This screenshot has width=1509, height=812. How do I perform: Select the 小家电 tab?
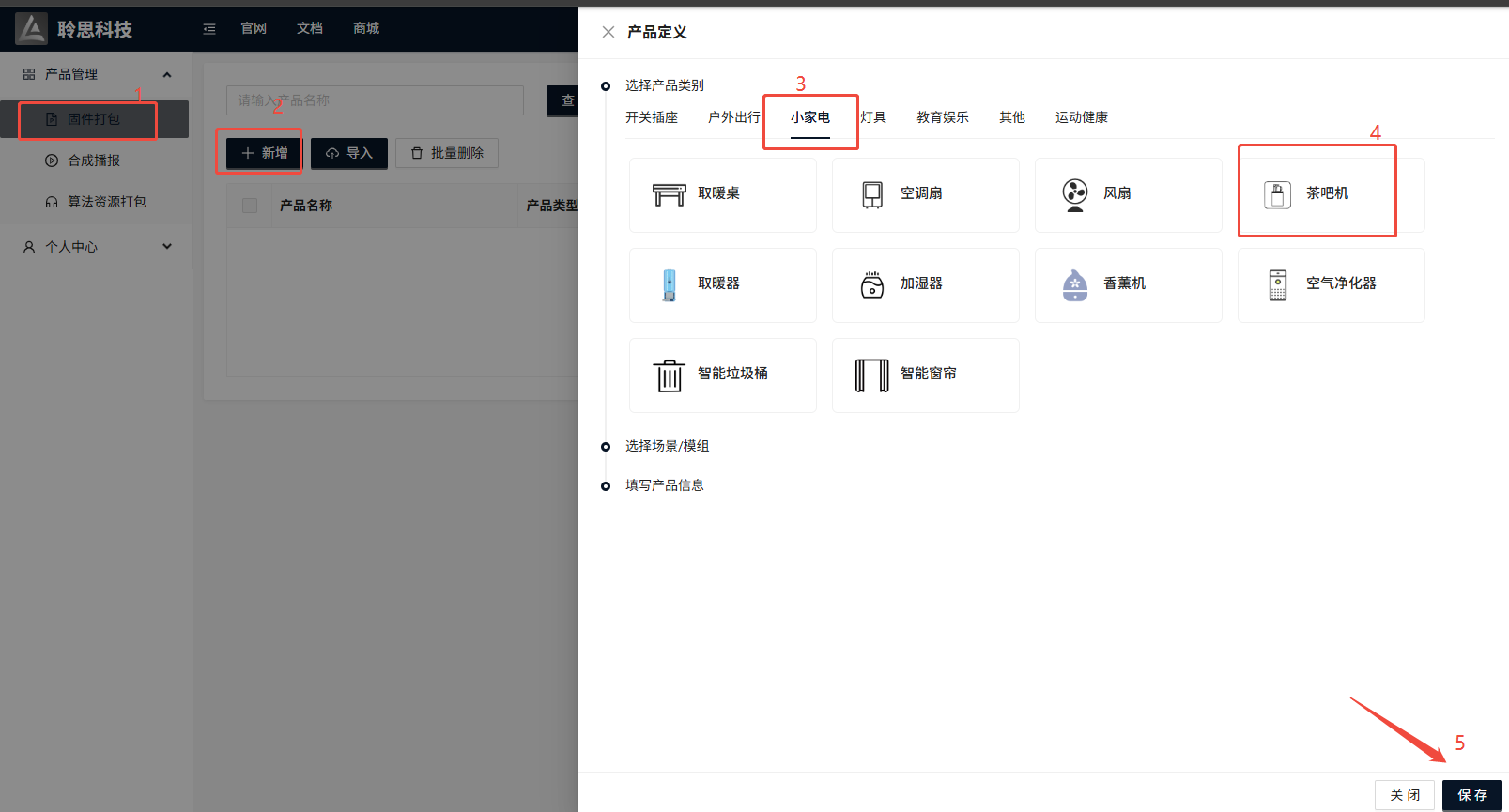pos(810,117)
